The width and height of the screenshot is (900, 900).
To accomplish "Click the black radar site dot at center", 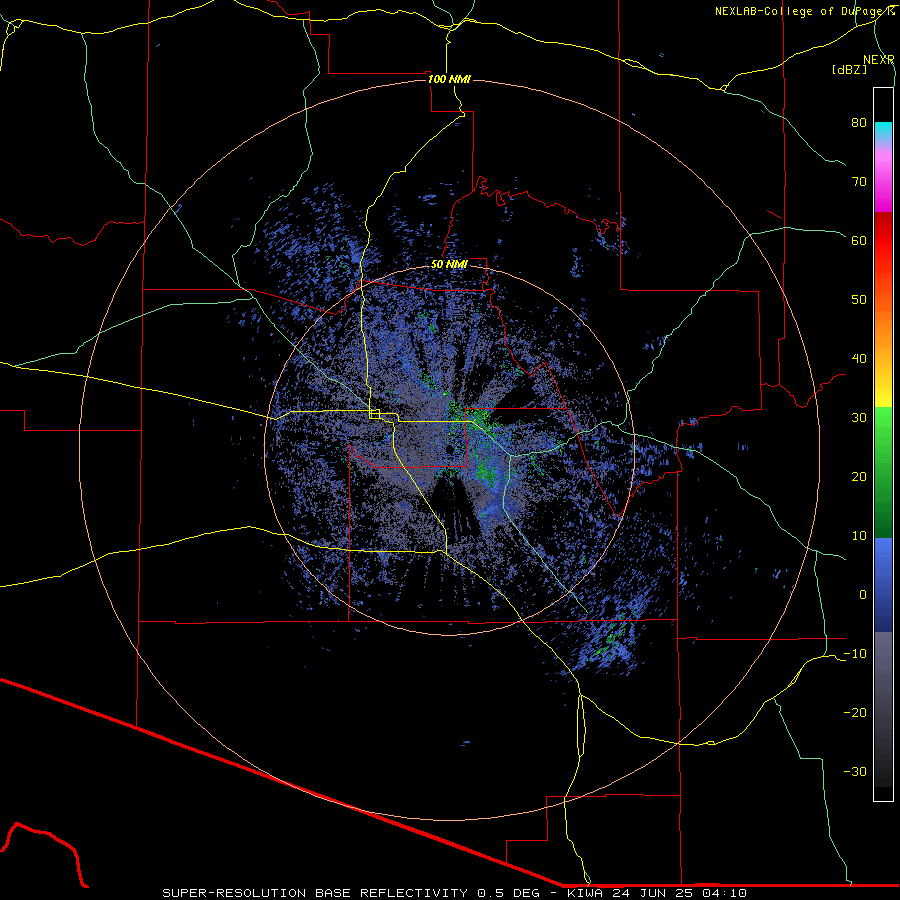I will click(449, 449).
